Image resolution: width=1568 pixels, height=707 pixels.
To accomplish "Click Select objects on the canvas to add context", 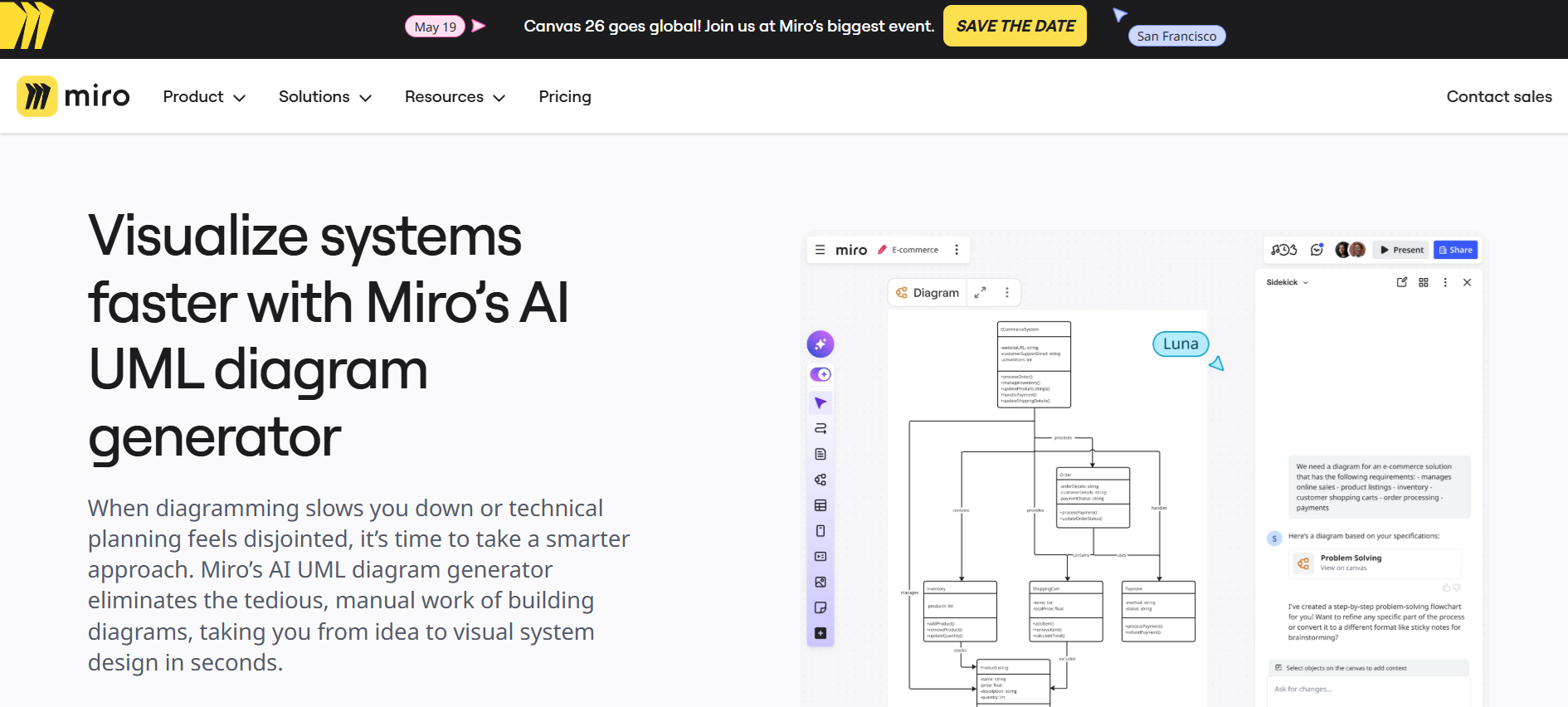I will tap(1369, 668).
